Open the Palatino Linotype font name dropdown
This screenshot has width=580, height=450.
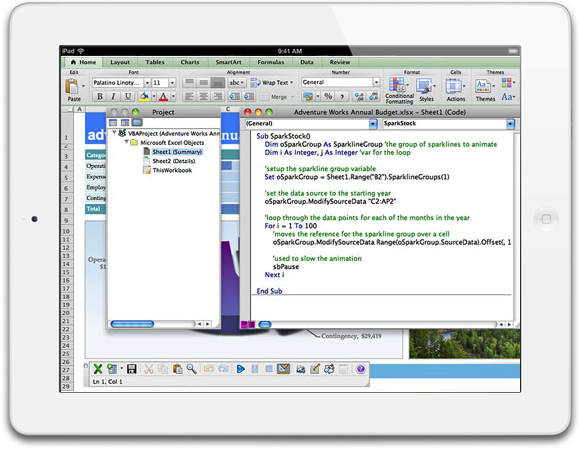(147, 82)
